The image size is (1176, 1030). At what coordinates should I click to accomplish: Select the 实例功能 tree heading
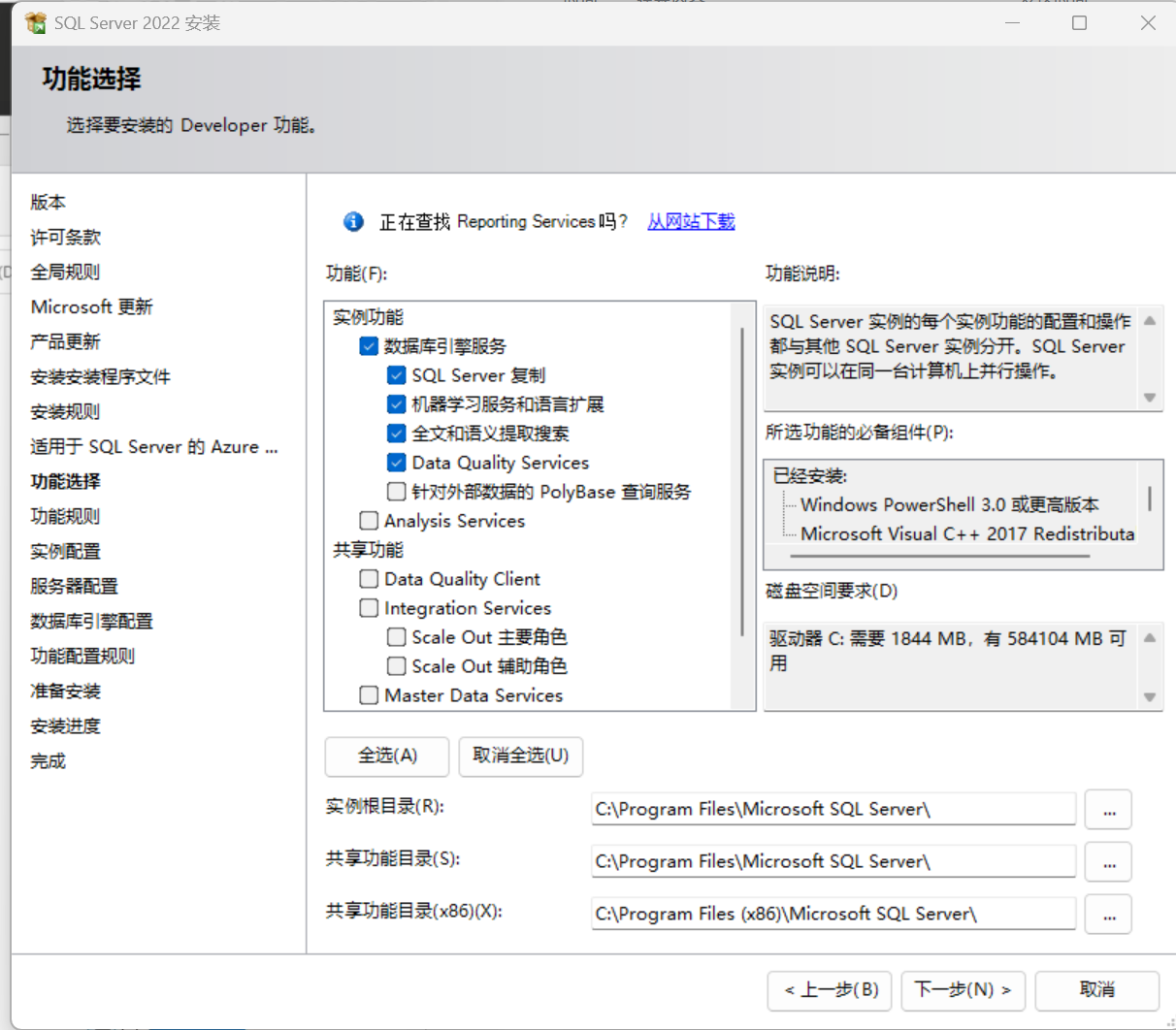pos(369,317)
